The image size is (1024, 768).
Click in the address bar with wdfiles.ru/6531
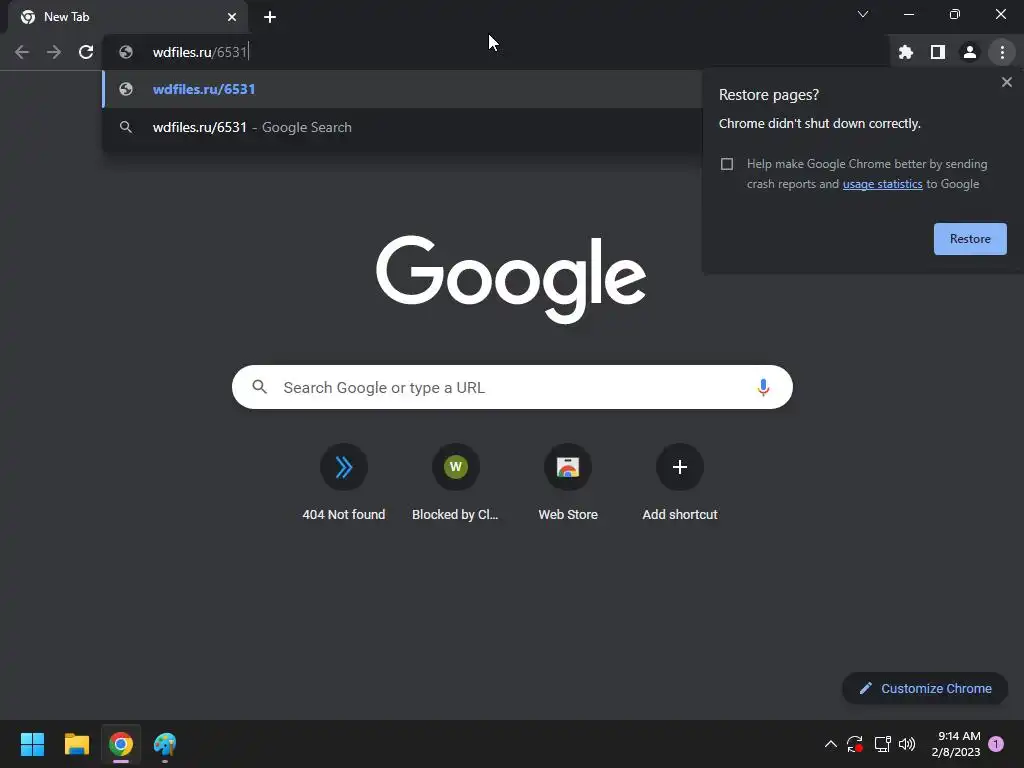[x=496, y=52]
